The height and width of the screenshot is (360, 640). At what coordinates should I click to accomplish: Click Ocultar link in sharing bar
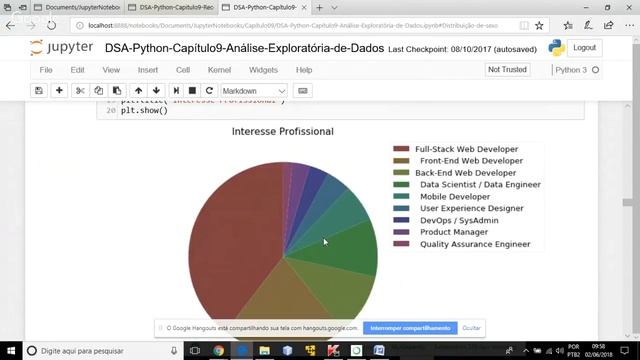pos(471,328)
